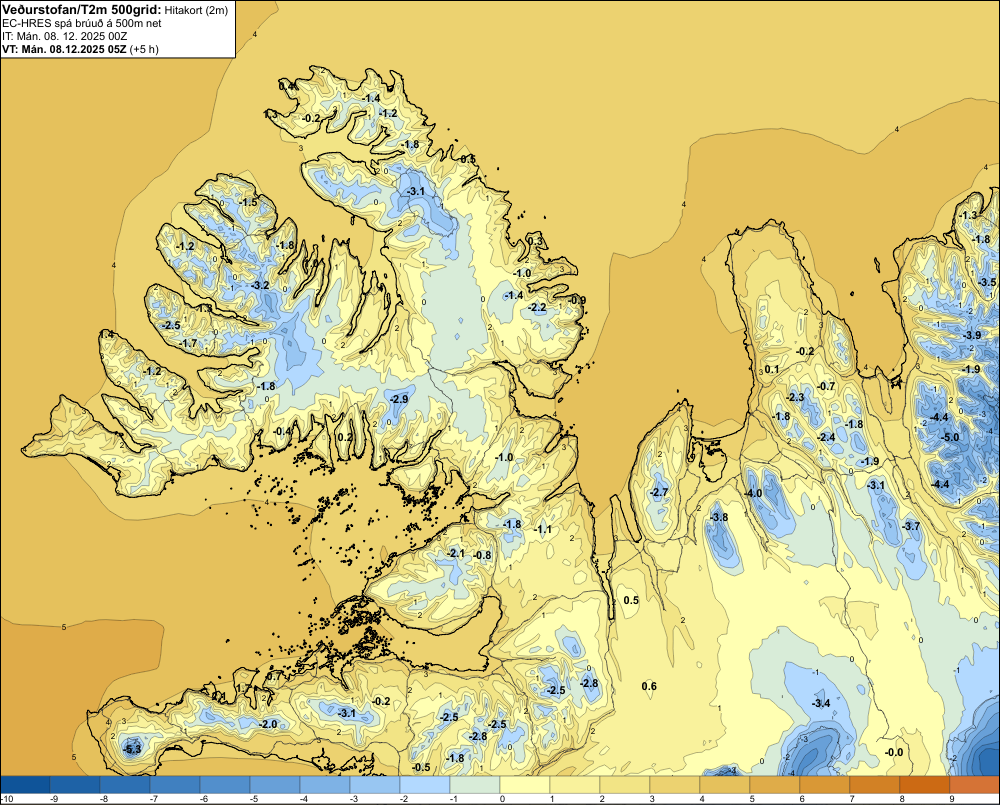Click the '0.2' temperature value on the map

(x=345, y=437)
